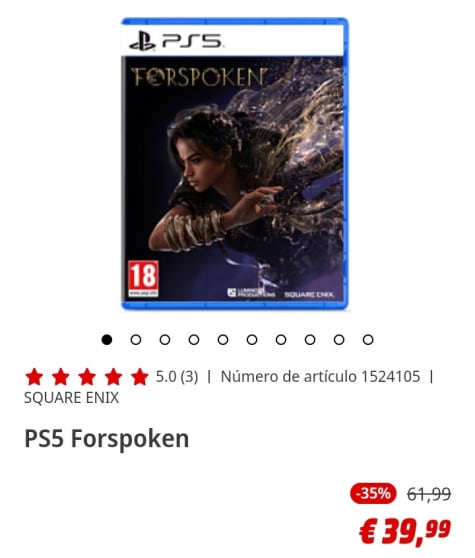Click the first red rating star
Screen dimensions: 475x558
pyautogui.click(x=34, y=377)
